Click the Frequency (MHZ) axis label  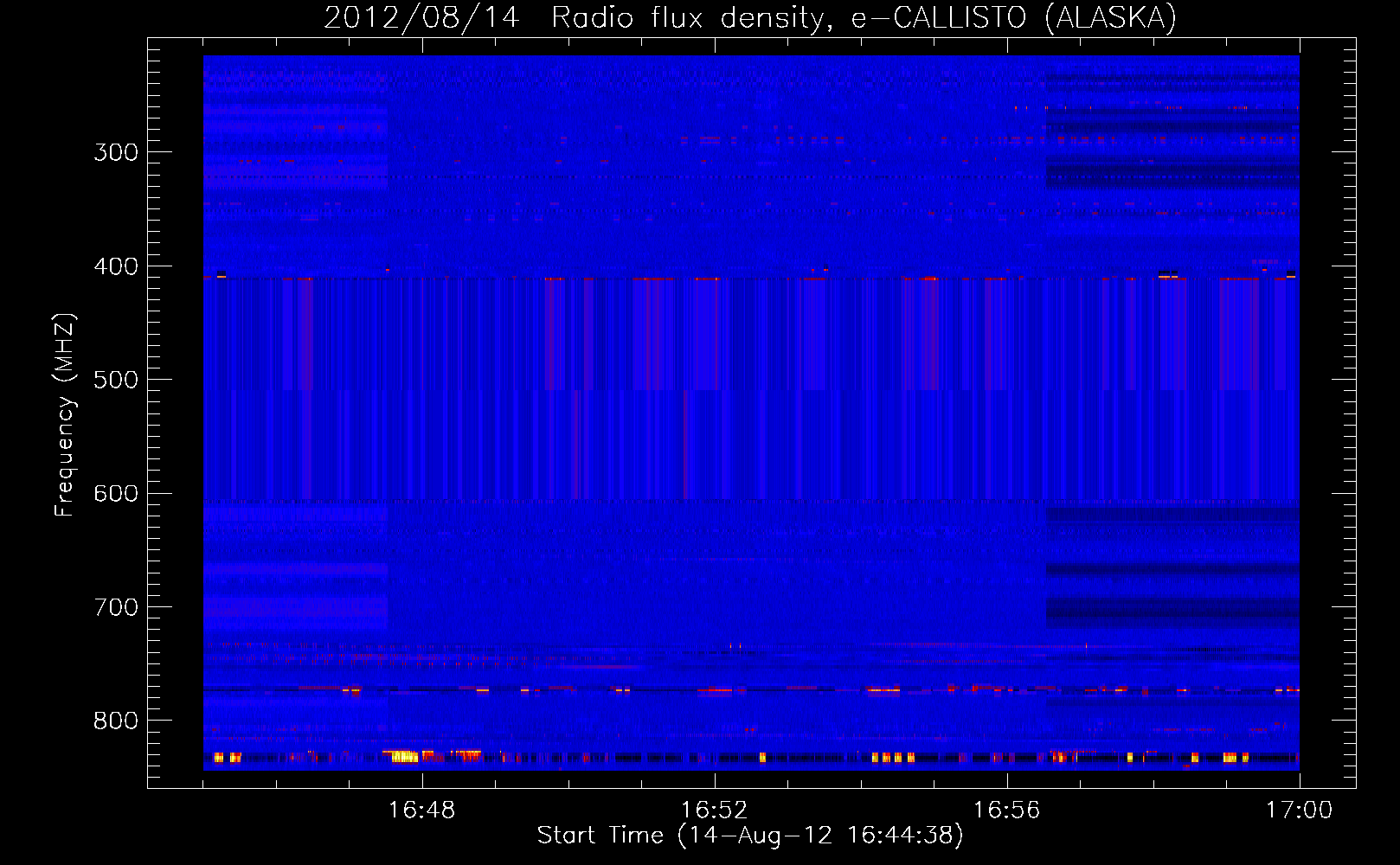point(65,414)
